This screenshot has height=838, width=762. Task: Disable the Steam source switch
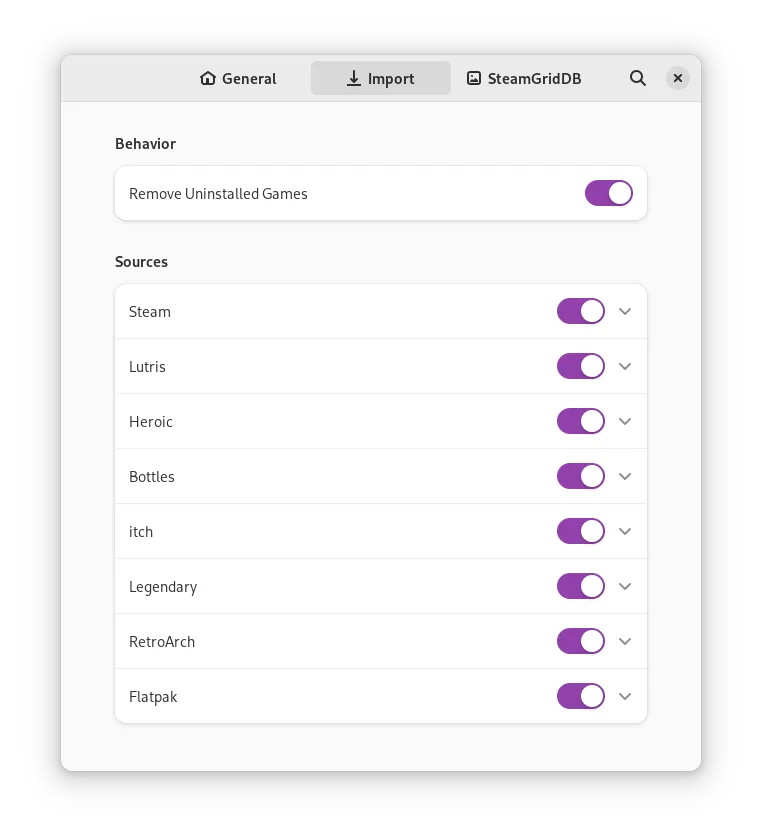[x=581, y=311]
